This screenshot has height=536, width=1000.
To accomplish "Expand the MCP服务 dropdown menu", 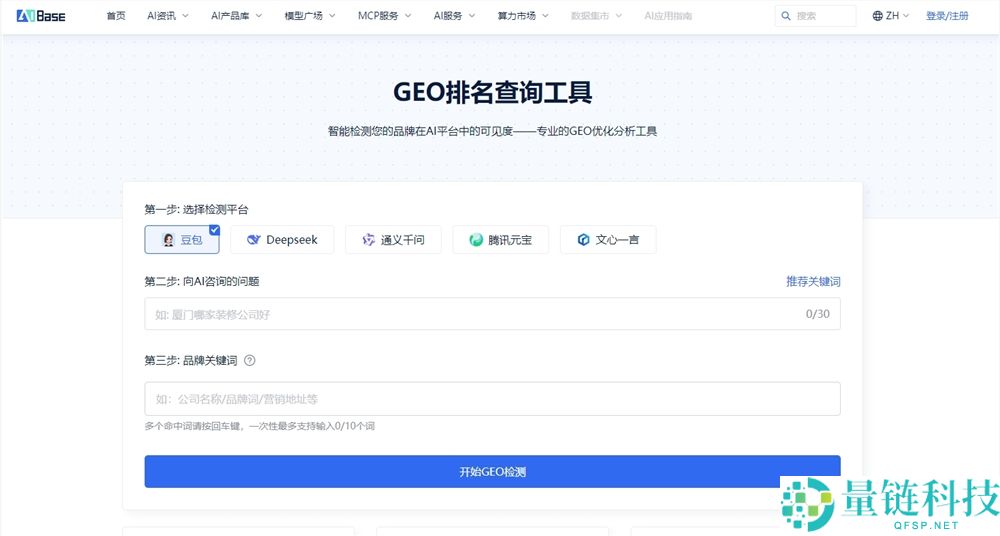I will click(385, 16).
